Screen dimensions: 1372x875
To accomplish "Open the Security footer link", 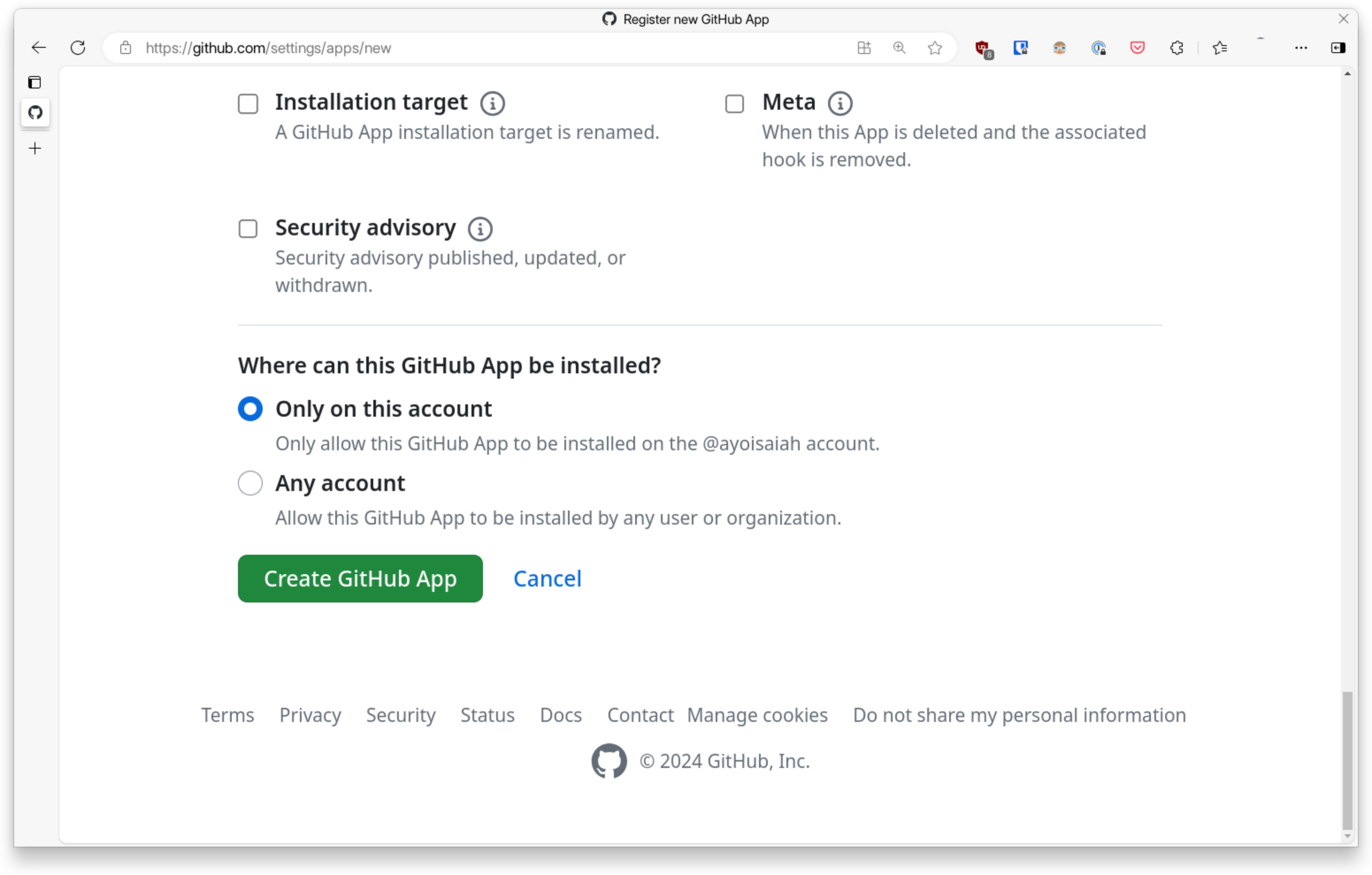I will coord(401,714).
